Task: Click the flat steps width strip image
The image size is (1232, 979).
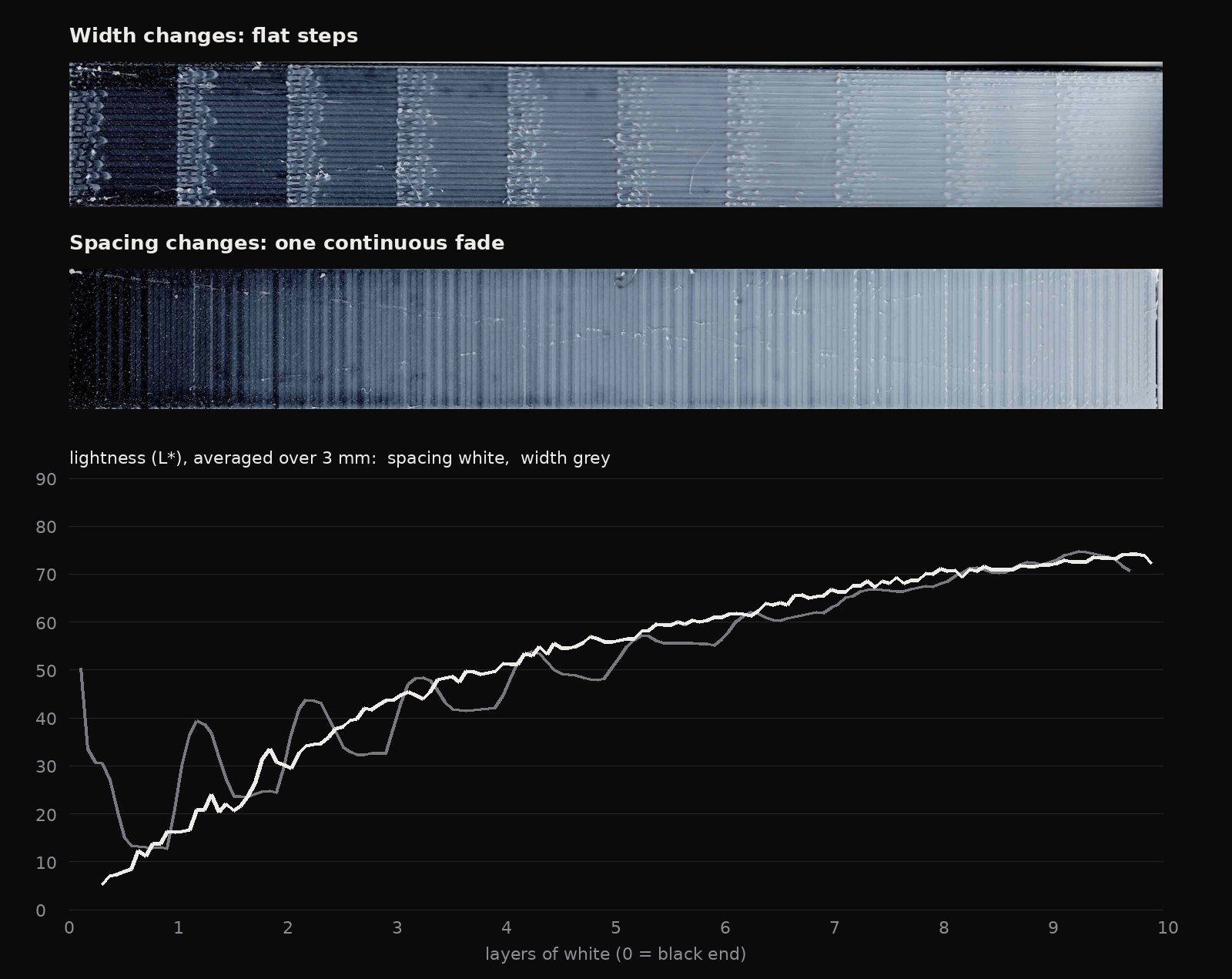Action: pyautogui.click(x=616, y=134)
